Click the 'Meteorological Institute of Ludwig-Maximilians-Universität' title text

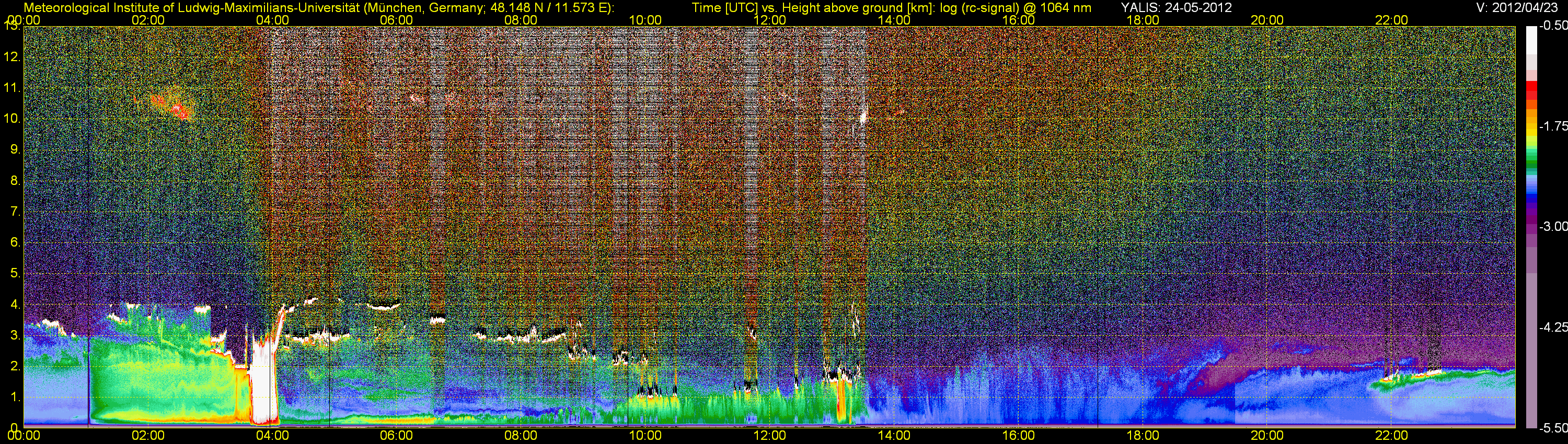192,7
